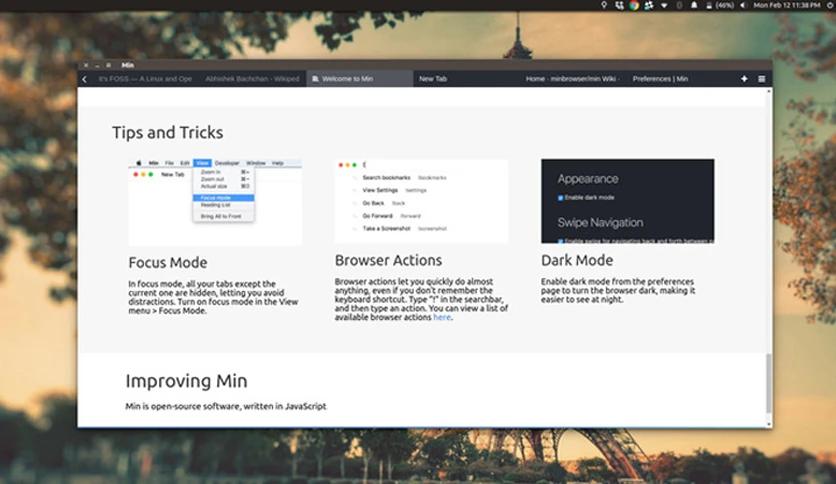Open the hamburger menu in Min
Viewport: 836px width, 484px height.
point(761,79)
